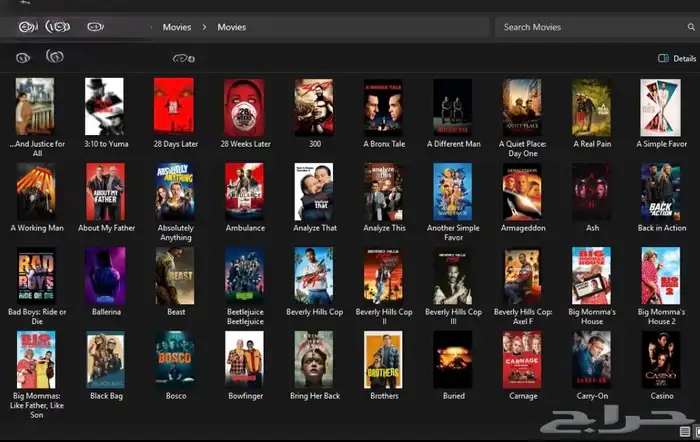700x442 pixels.
Task: Select the Analyze This poster
Action: [x=383, y=192]
